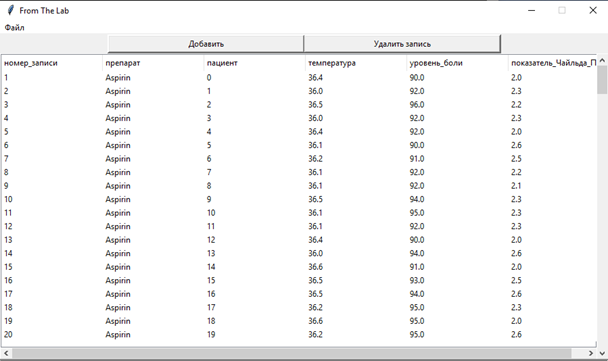The width and height of the screenshot is (608, 361).
Task: Click temperature 36.6 in record 15
Action: [316, 267]
